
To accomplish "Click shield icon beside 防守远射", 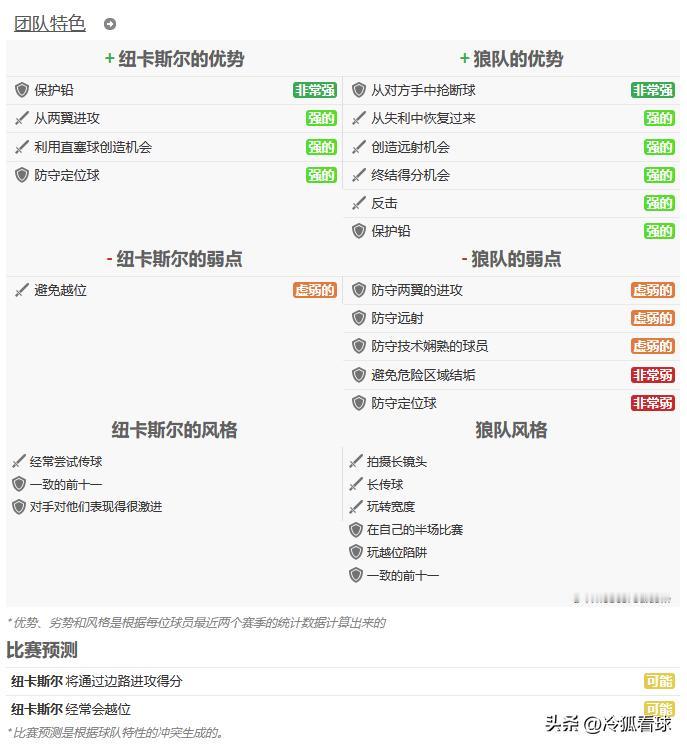I will tap(359, 318).
